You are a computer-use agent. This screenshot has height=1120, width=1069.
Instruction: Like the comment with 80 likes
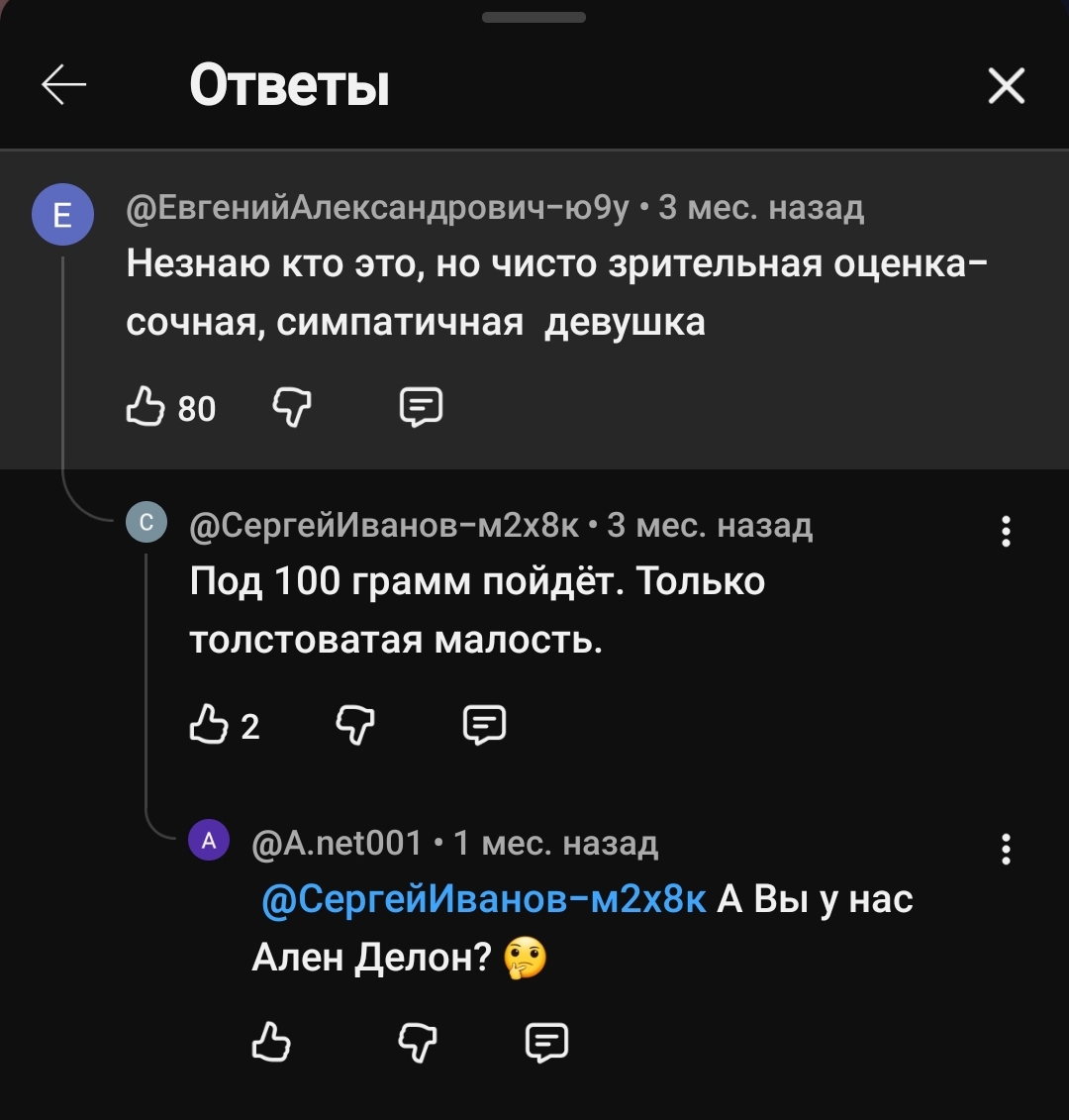tap(146, 407)
